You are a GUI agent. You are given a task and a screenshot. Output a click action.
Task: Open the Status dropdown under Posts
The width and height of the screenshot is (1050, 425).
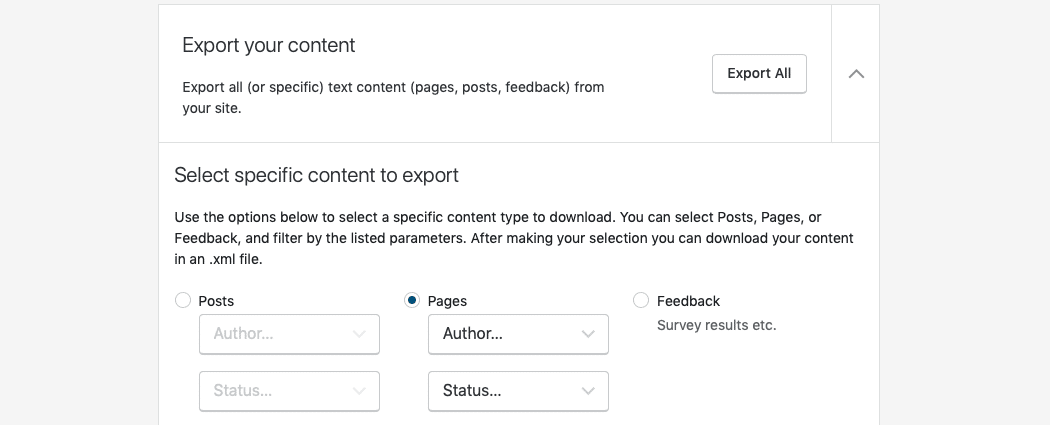289,391
